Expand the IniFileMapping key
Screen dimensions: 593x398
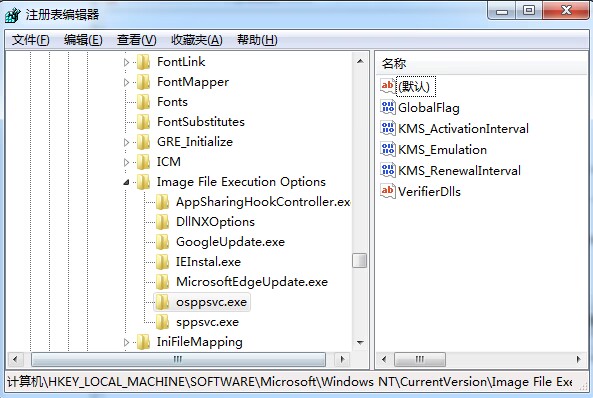point(126,343)
